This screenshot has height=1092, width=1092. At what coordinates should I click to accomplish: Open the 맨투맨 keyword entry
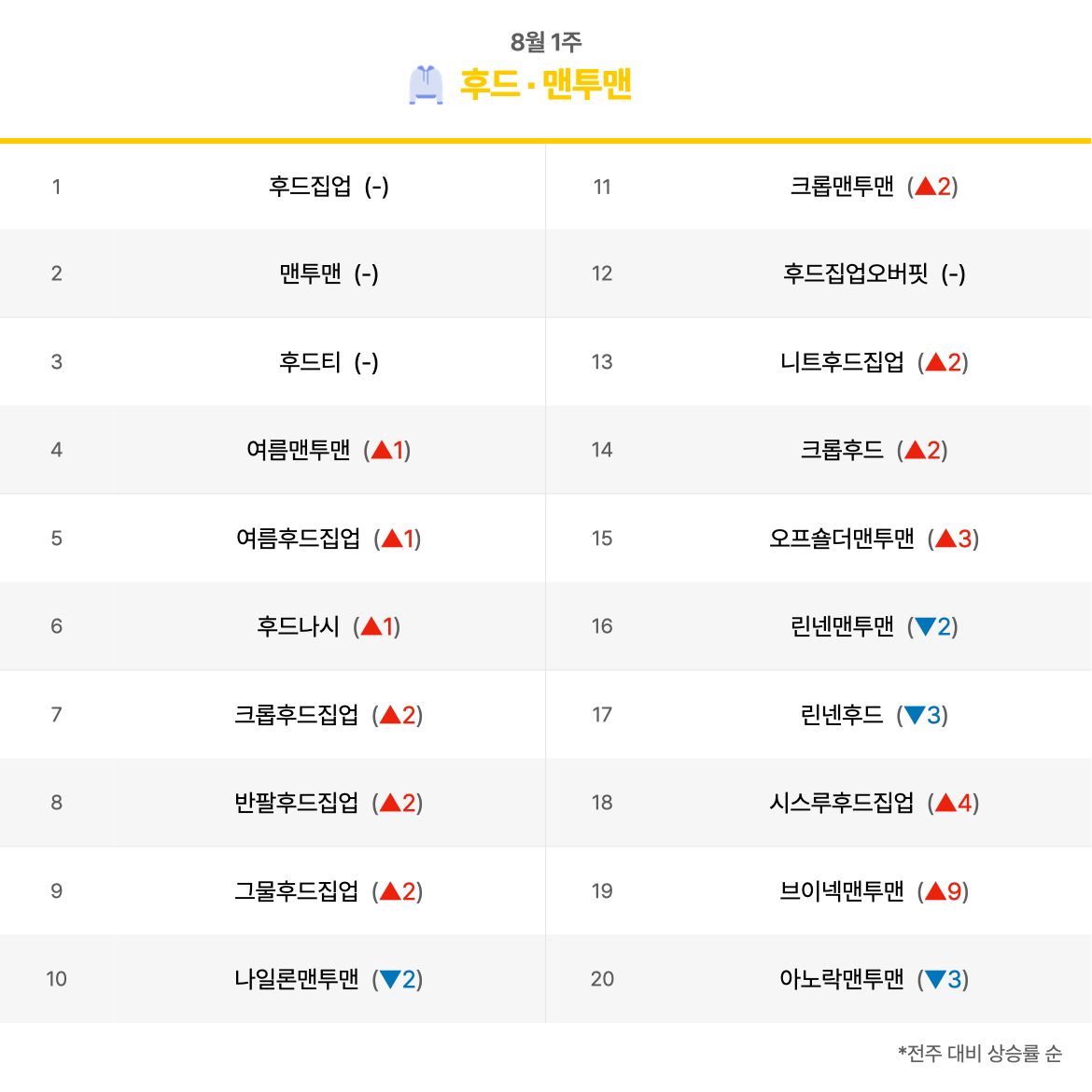click(310, 273)
